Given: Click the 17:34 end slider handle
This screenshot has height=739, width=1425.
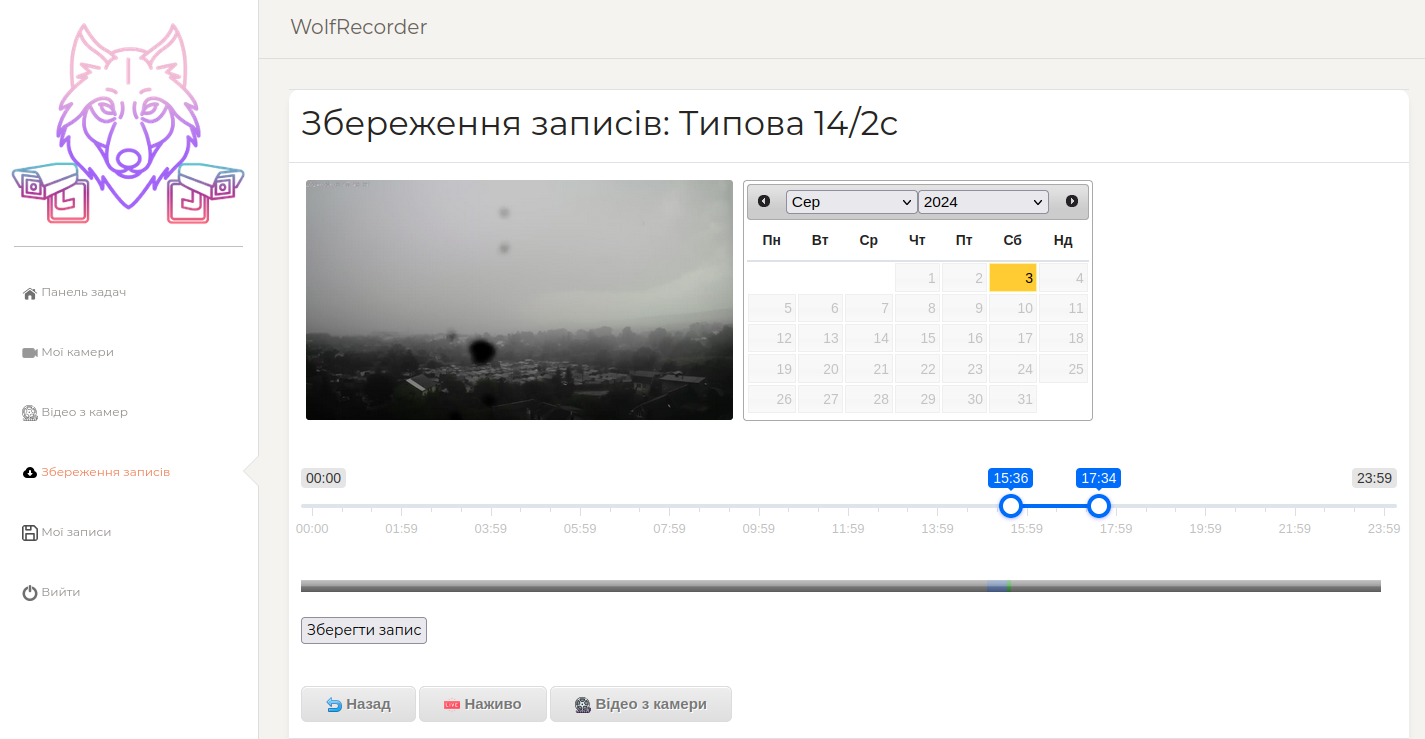Looking at the screenshot, I should (x=1099, y=506).
